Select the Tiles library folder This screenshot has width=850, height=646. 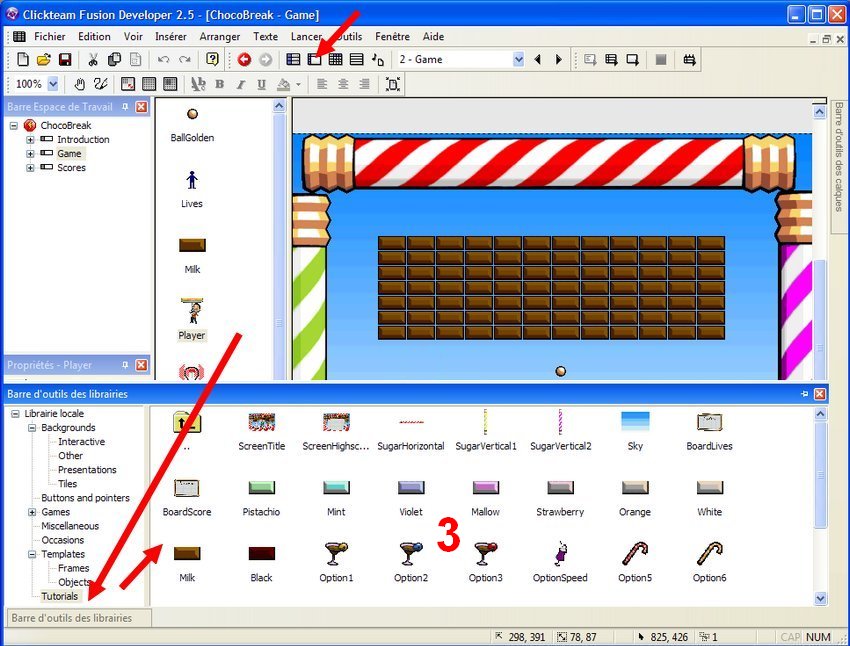tap(68, 483)
